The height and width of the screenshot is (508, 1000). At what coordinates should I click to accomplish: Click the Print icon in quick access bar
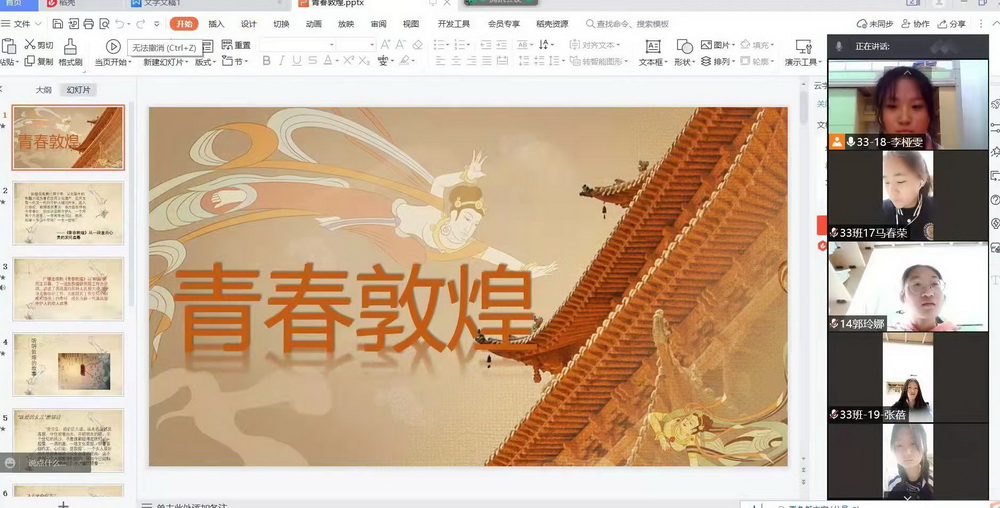[x=89, y=24]
